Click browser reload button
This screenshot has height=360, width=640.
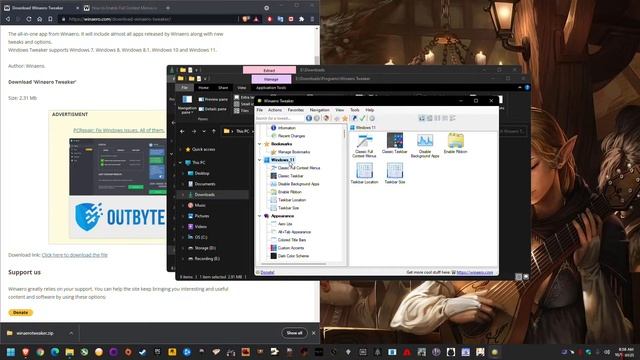pos(29,19)
